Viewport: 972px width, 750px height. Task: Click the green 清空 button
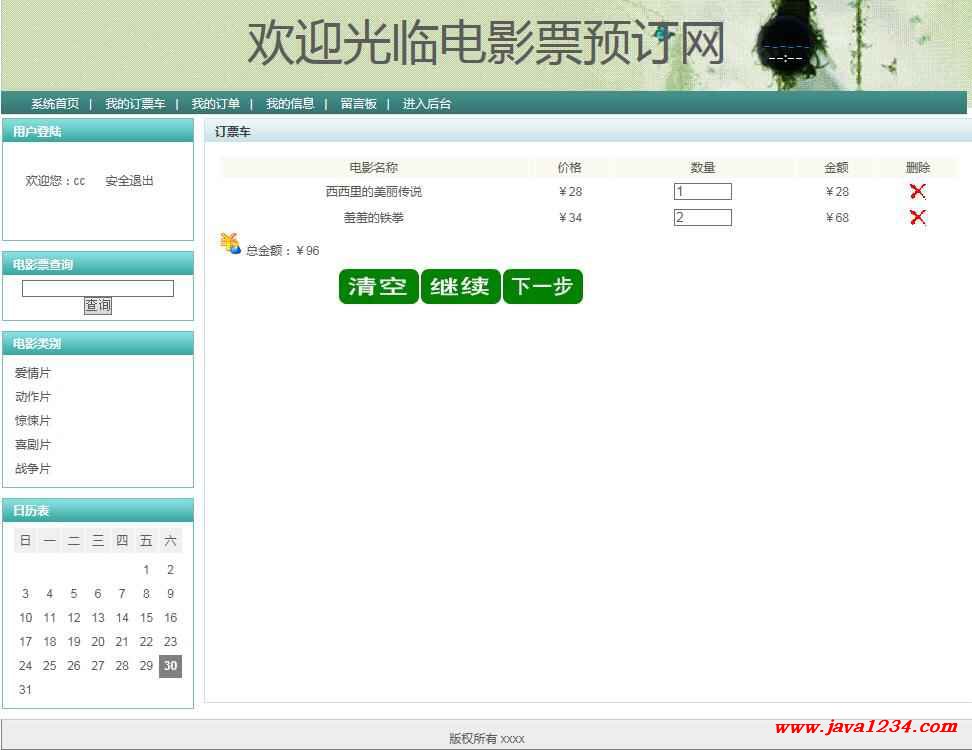(378, 287)
